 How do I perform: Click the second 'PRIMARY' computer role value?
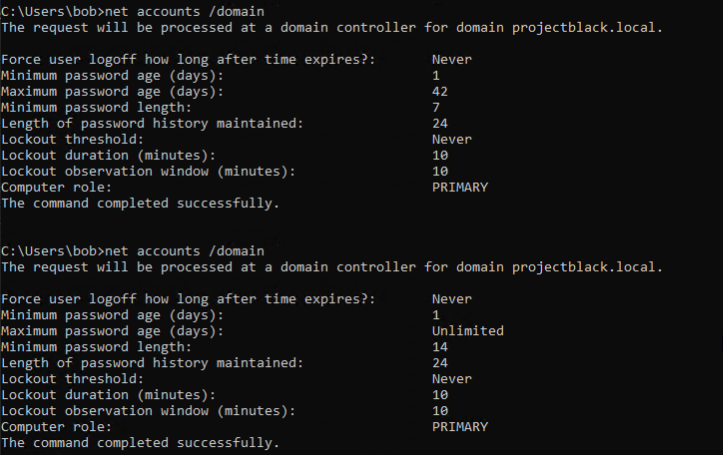tap(460, 427)
